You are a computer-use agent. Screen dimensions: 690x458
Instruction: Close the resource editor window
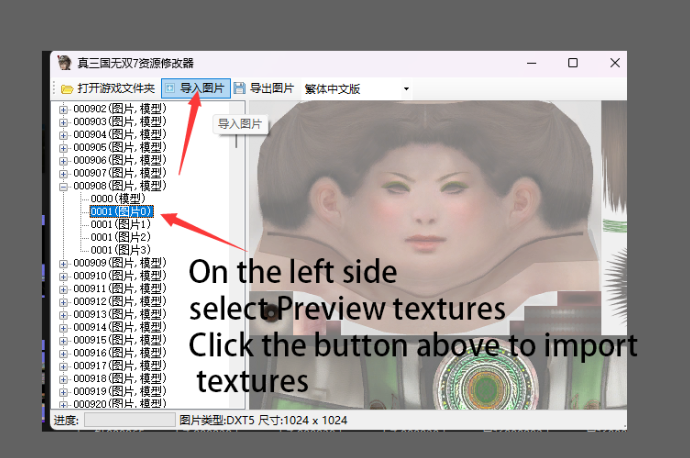click(615, 63)
